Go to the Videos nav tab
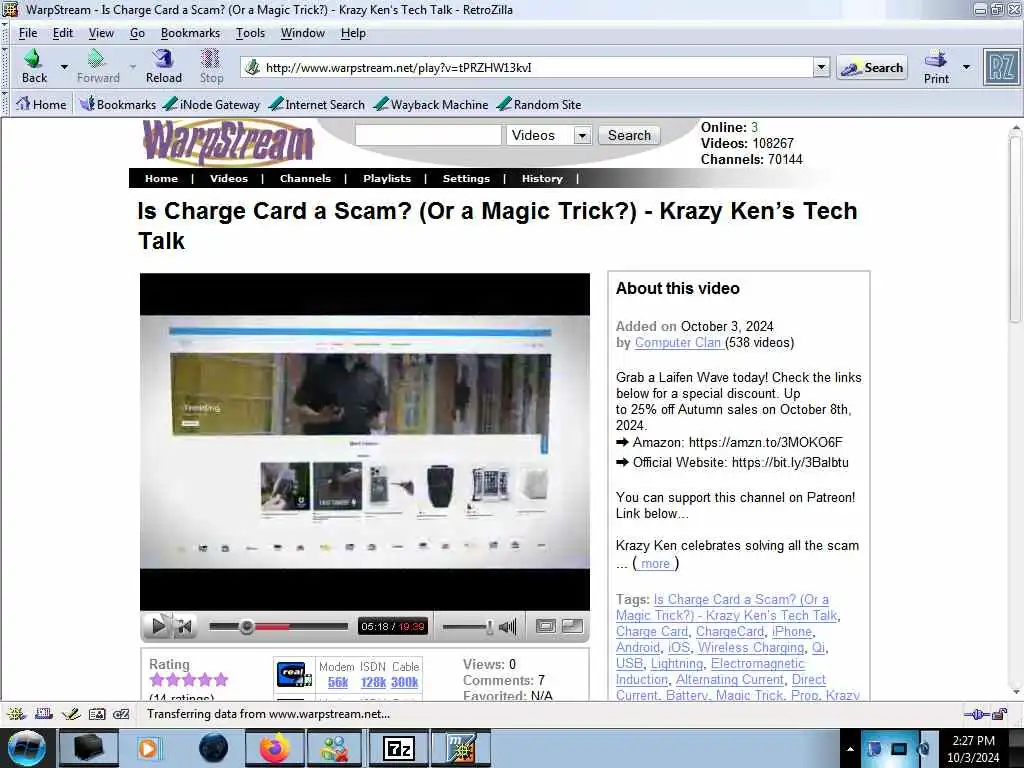The height and width of the screenshot is (768, 1024). tap(229, 178)
